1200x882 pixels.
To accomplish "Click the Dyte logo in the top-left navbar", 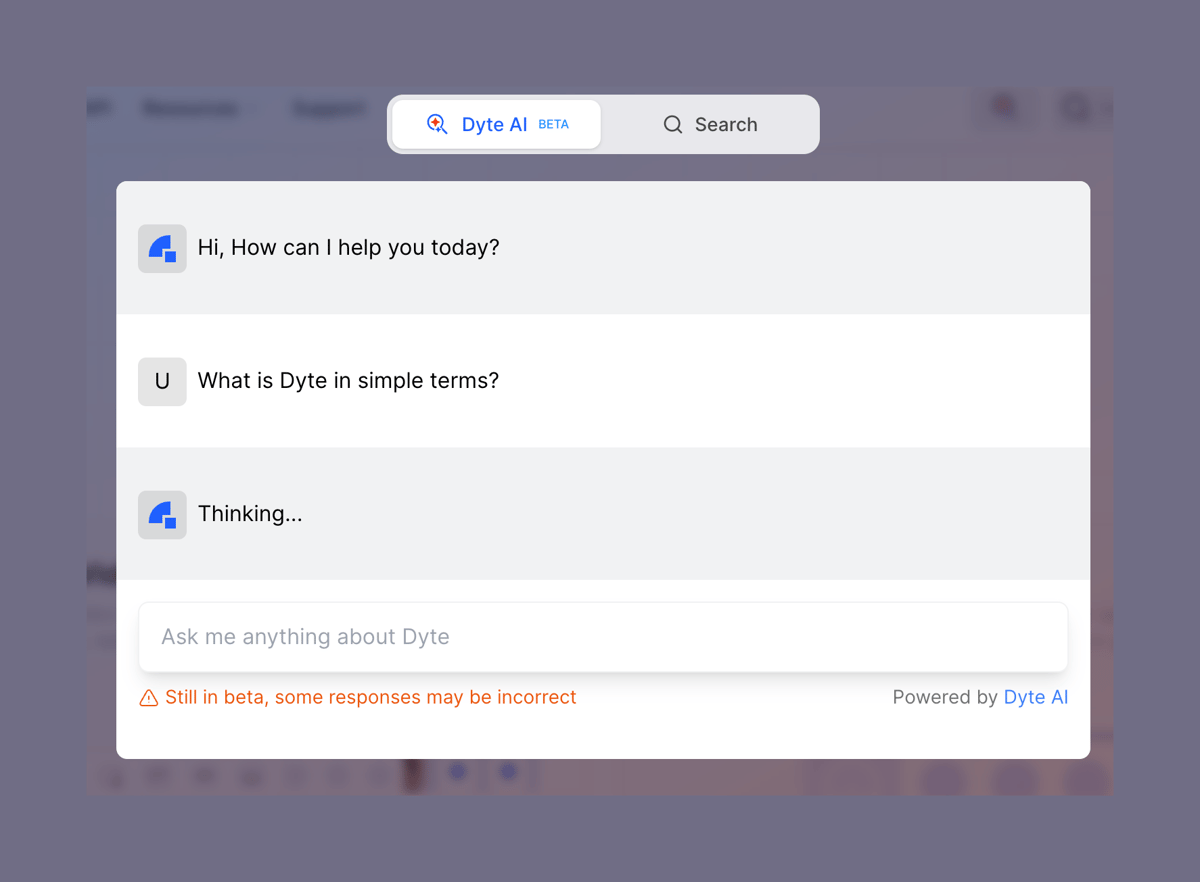I will (95, 108).
